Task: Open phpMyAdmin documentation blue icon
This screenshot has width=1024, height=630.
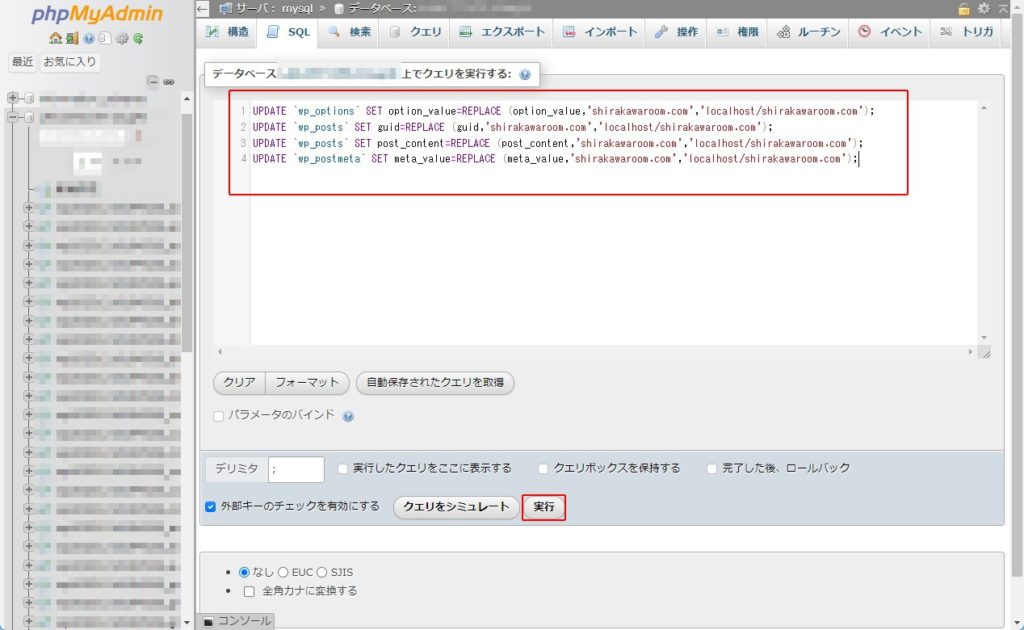Action: [x=88, y=39]
